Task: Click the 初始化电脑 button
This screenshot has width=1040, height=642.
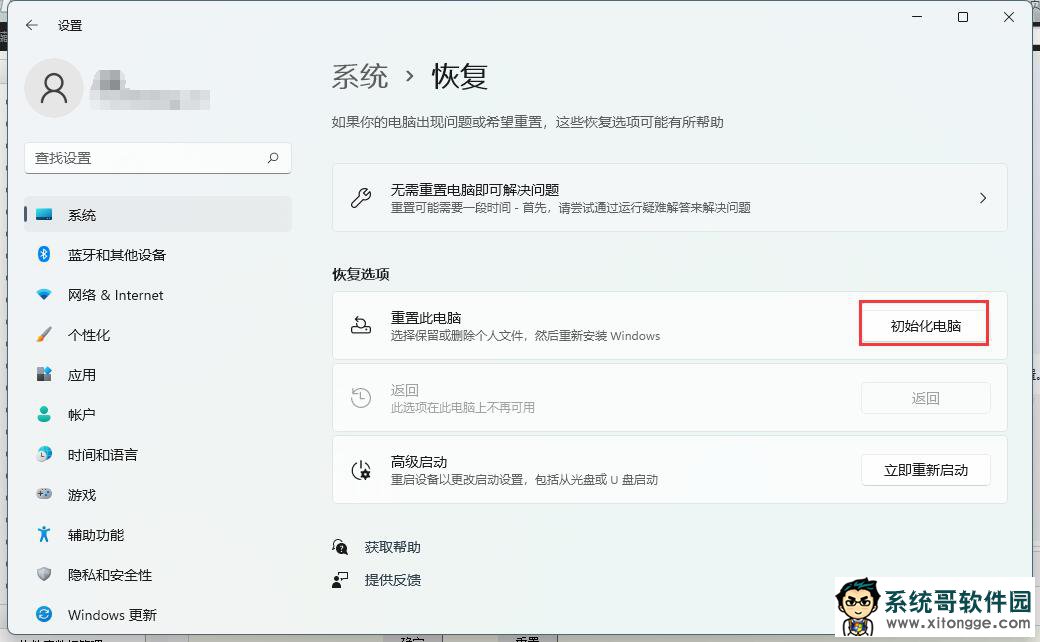Action: coord(925,326)
